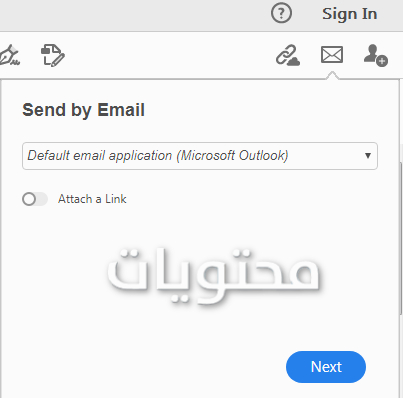
Task: Click the plus badge on person icon
Action: [x=382, y=61]
